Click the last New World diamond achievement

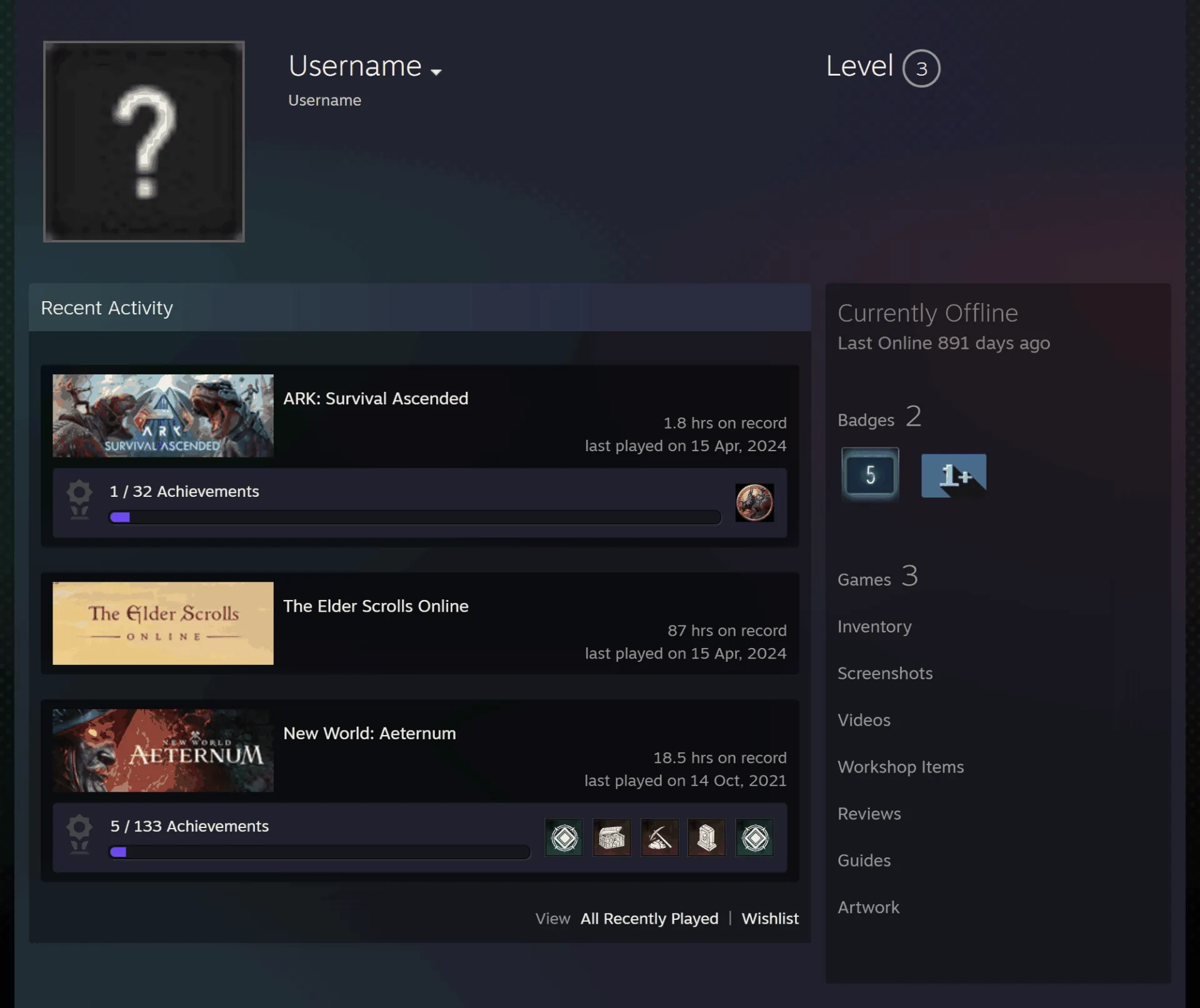coord(755,837)
